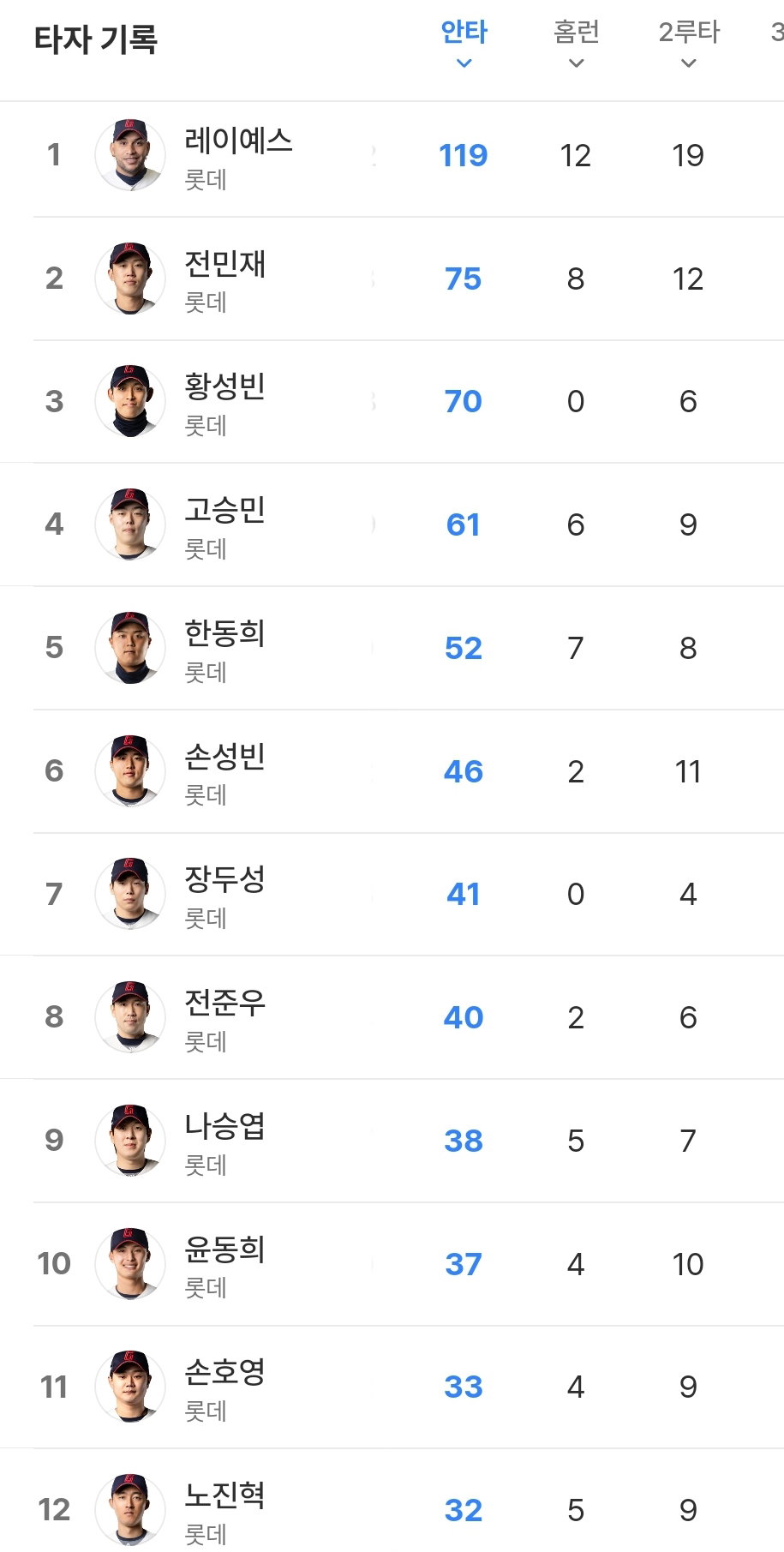The height and width of the screenshot is (1552, 784).
Task: Sort by 홈런 column chevron
Action: [x=577, y=63]
